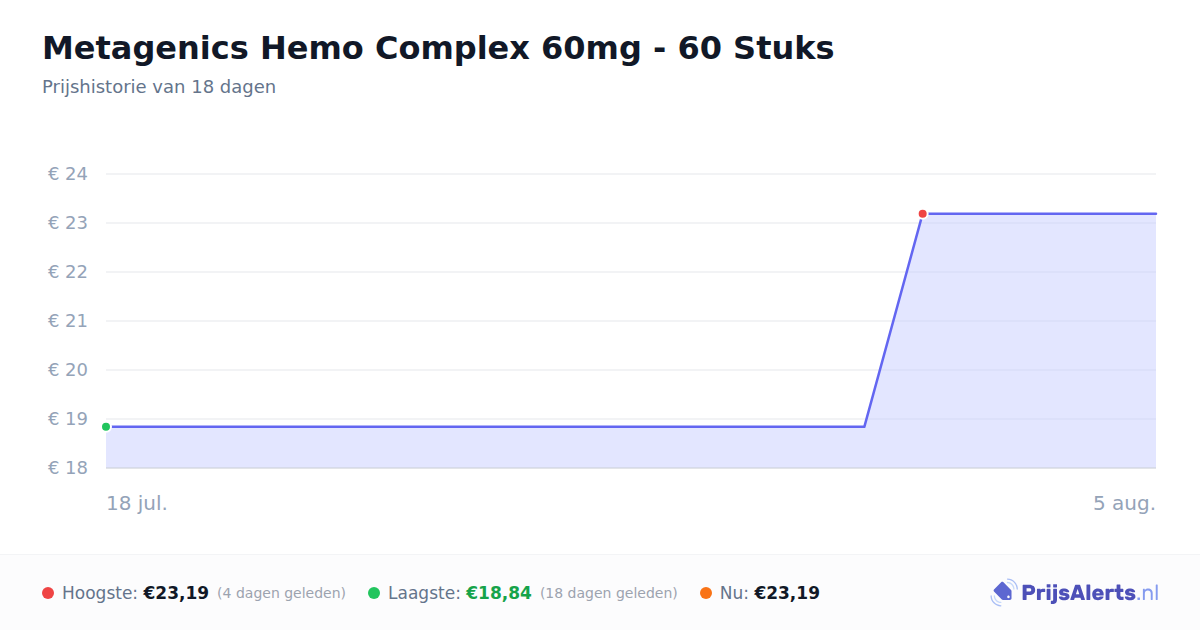Click the product title Metagenics Hemo Complex
This screenshot has height=630, width=1200.
[438, 48]
